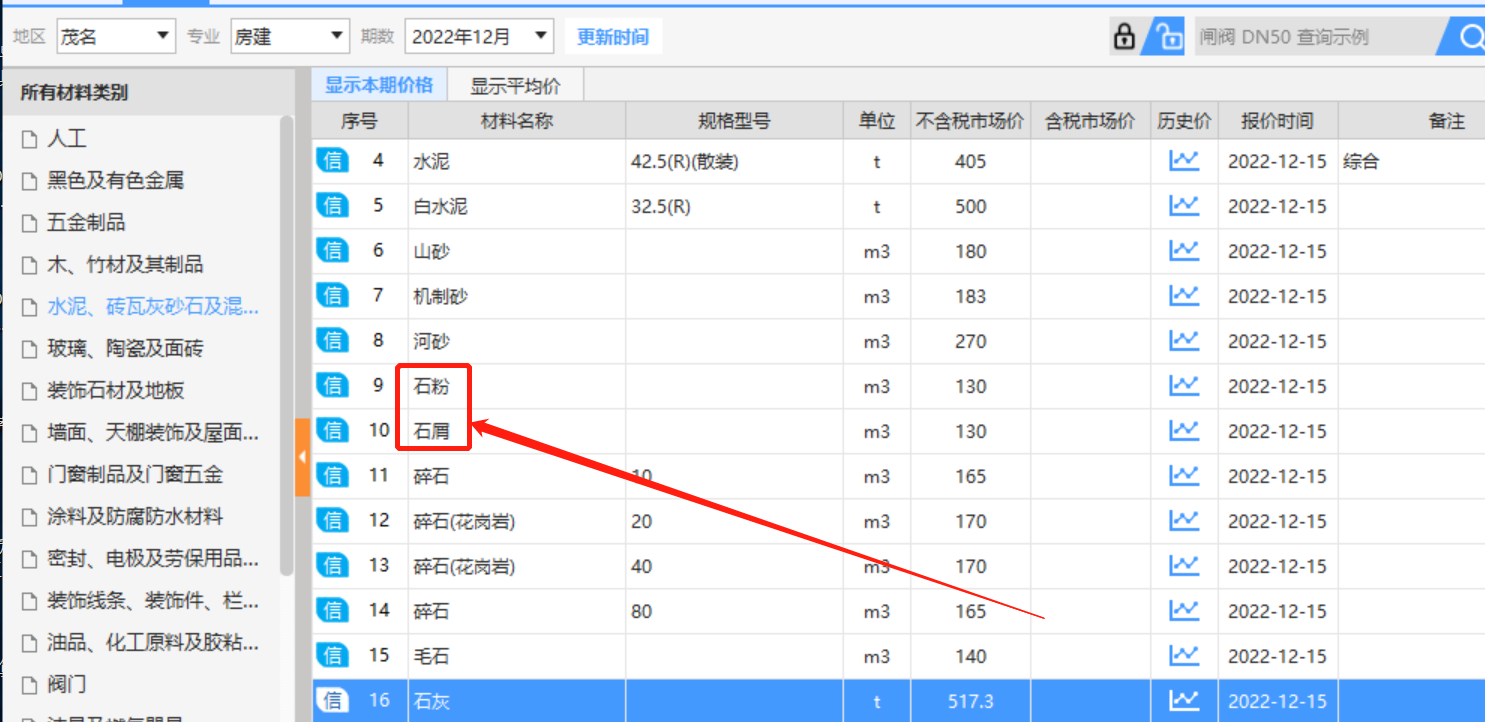Image resolution: width=1485 pixels, height=722 pixels.
Task: Click the 42.5(R)(散装) specification cell
Action: pyautogui.click(x=734, y=160)
